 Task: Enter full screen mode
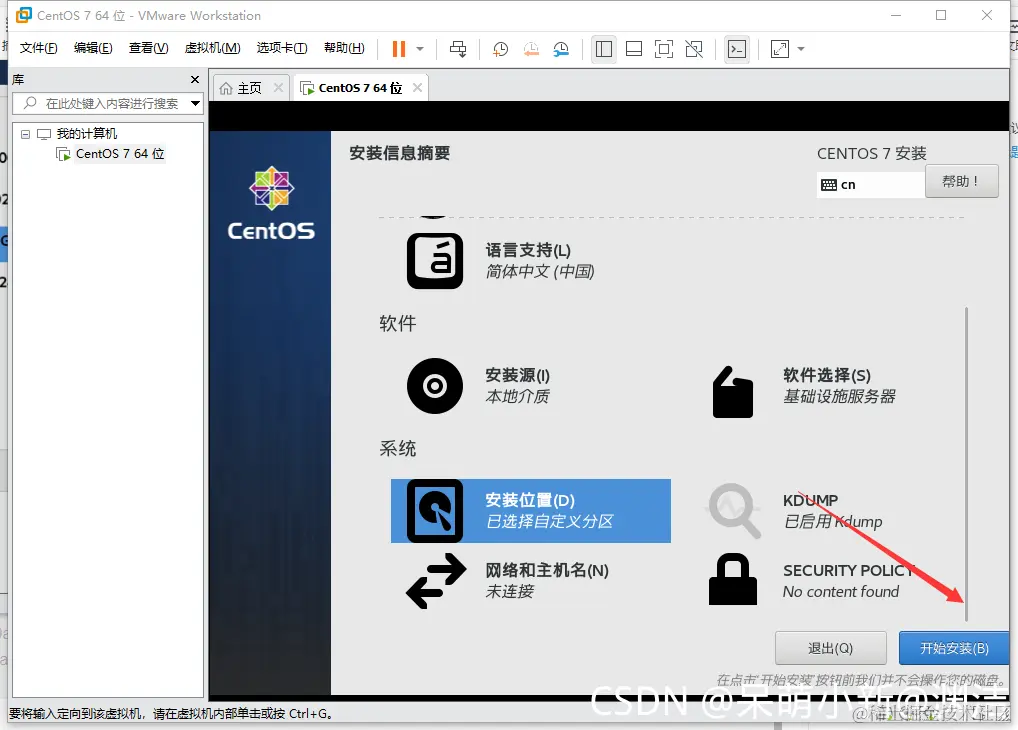click(664, 49)
